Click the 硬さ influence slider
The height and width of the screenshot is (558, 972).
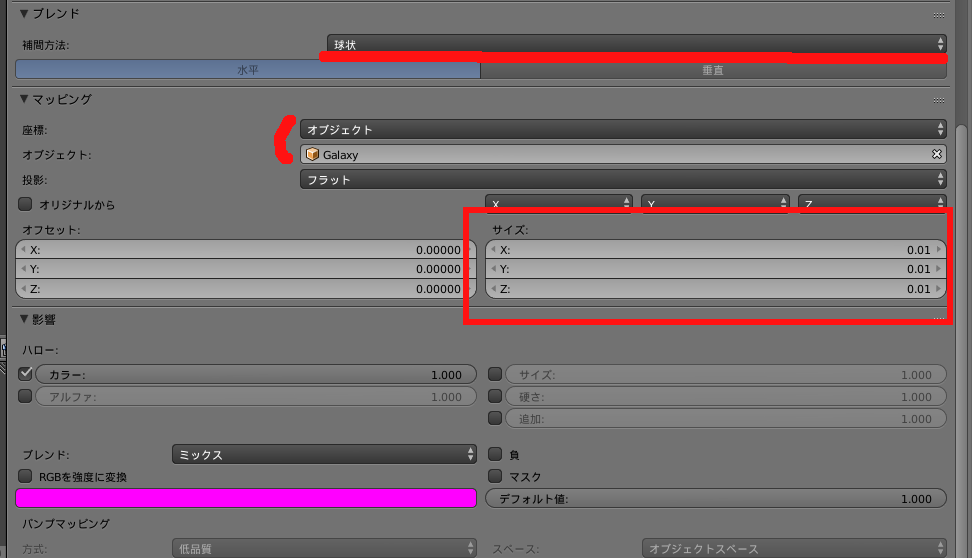click(x=726, y=396)
